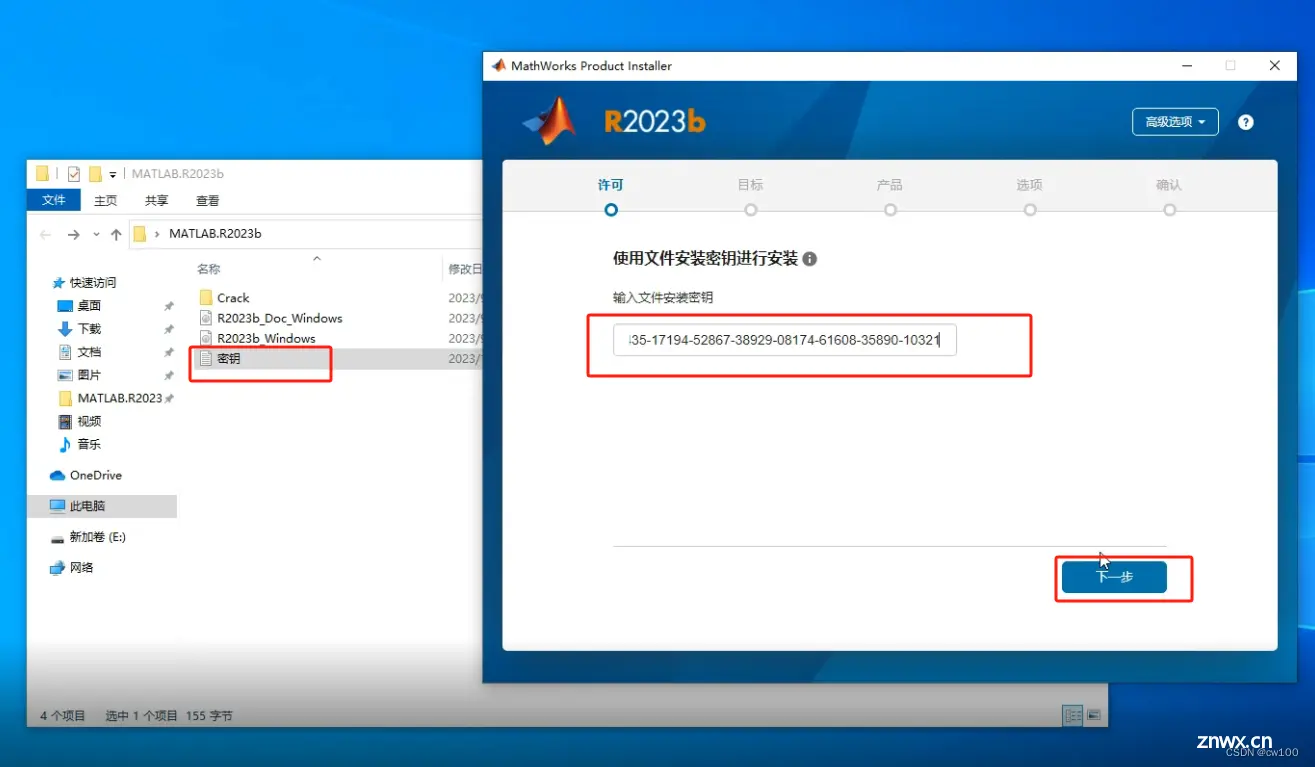Minimize the MathWorks Product Installer window
The width and height of the screenshot is (1315, 767).
pos(1187,66)
